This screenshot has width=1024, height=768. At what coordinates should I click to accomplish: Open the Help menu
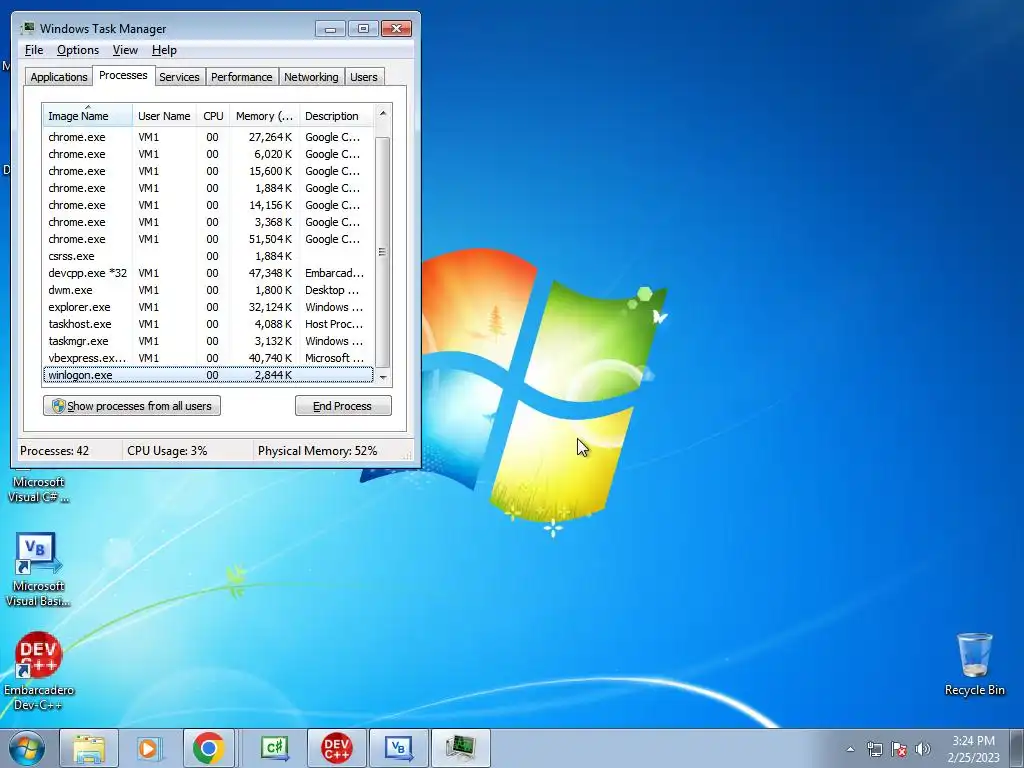164,50
